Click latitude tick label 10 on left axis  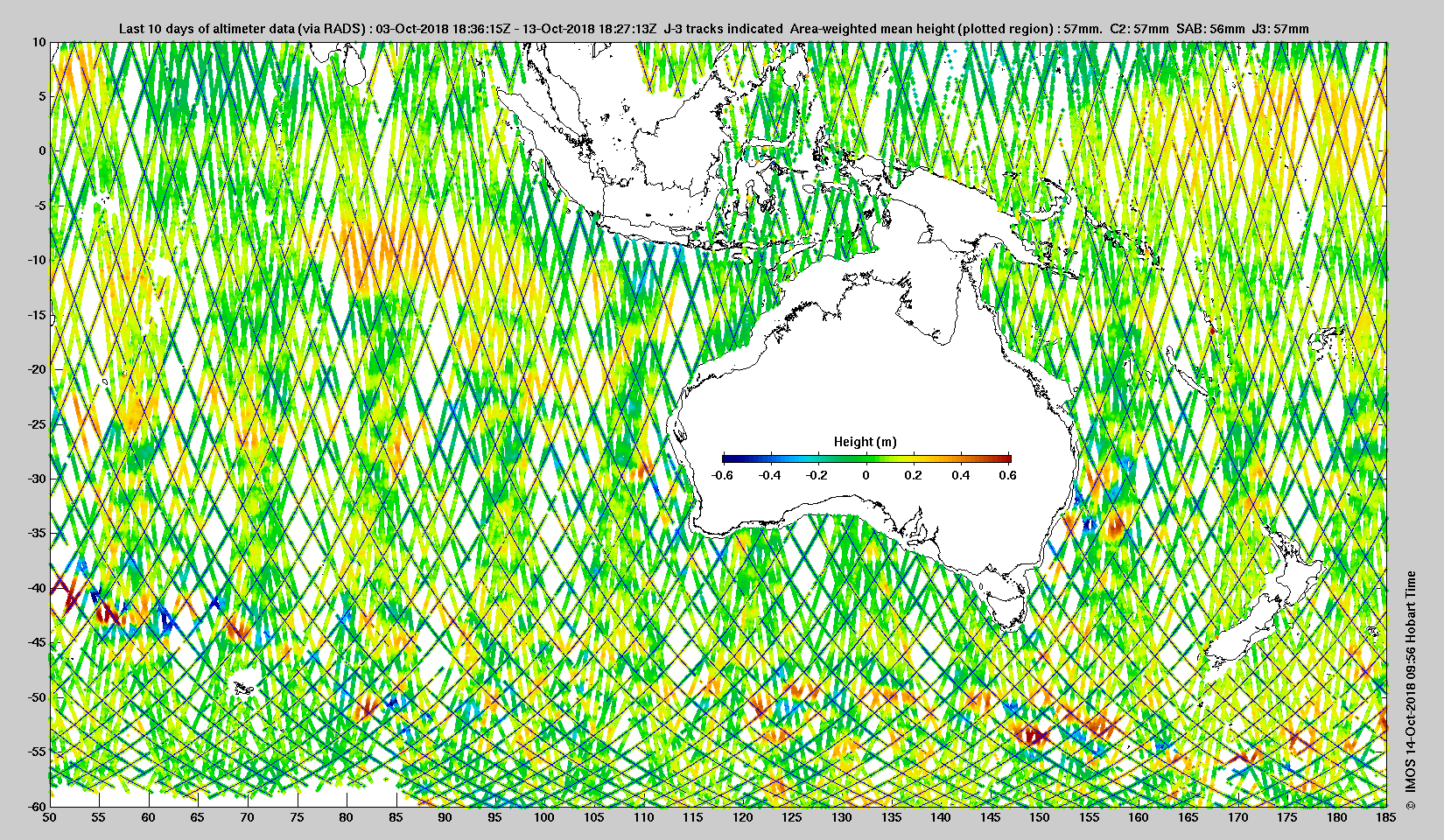[39, 41]
